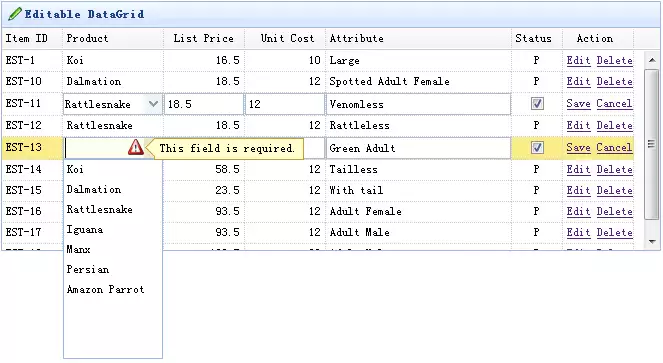663x363 pixels.
Task: Click the List Price field showing 18.5 in EST-11
Action: click(x=204, y=104)
